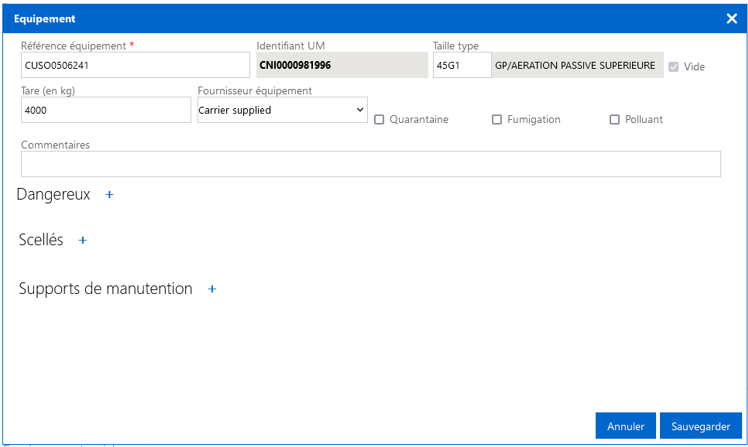The height and width of the screenshot is (447, 748).
Task: Click the Identifiant UM value CNI0000981996
Action: coord(295,65)
